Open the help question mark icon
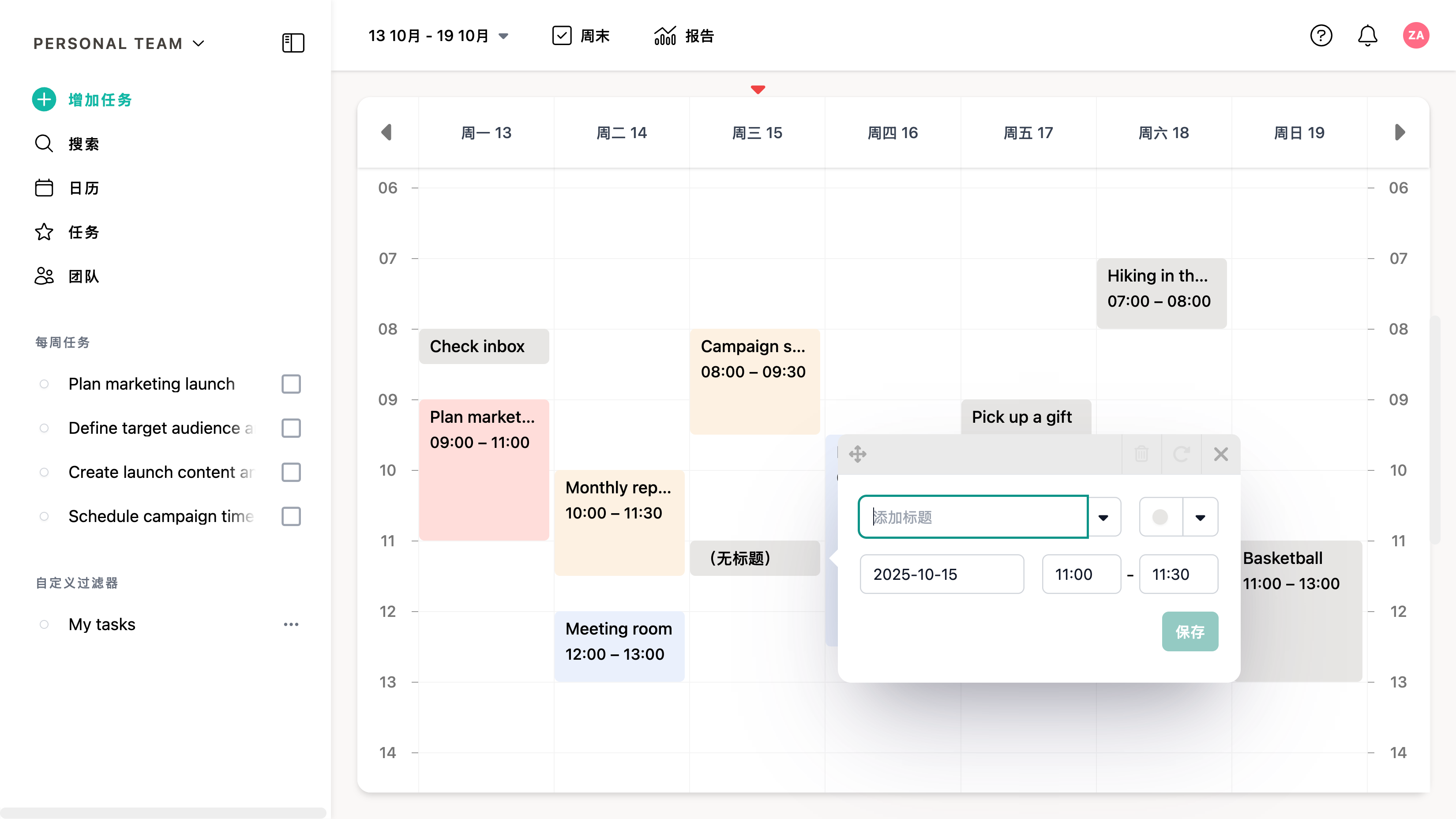The width and height of the screenshot is (1456, 819). 1321,36
